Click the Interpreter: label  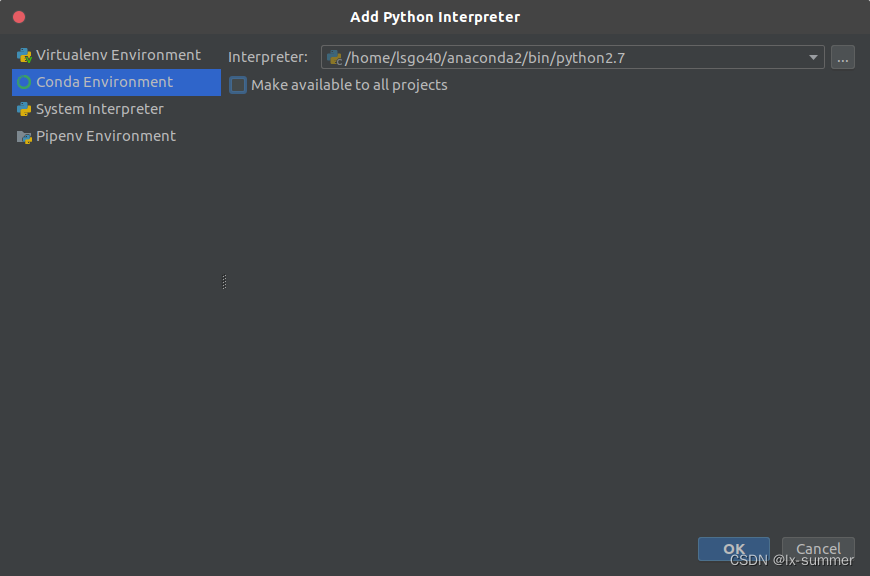[267, 57]
